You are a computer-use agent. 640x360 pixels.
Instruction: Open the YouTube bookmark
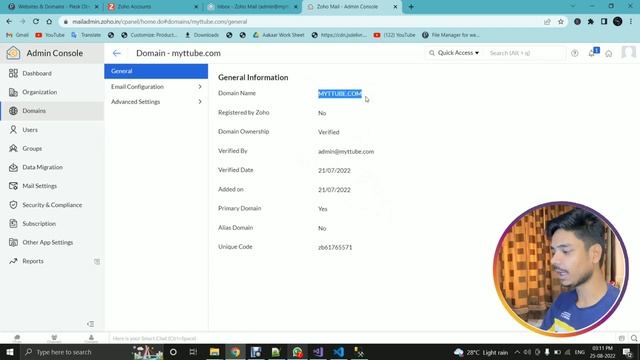coord(50,35)
